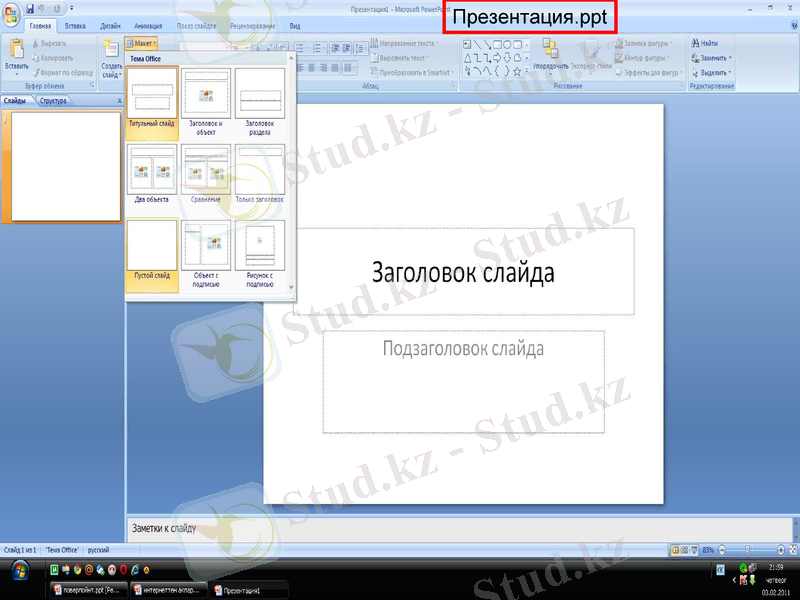Choose the Пустой слайд layout

[x=151, y=245]
